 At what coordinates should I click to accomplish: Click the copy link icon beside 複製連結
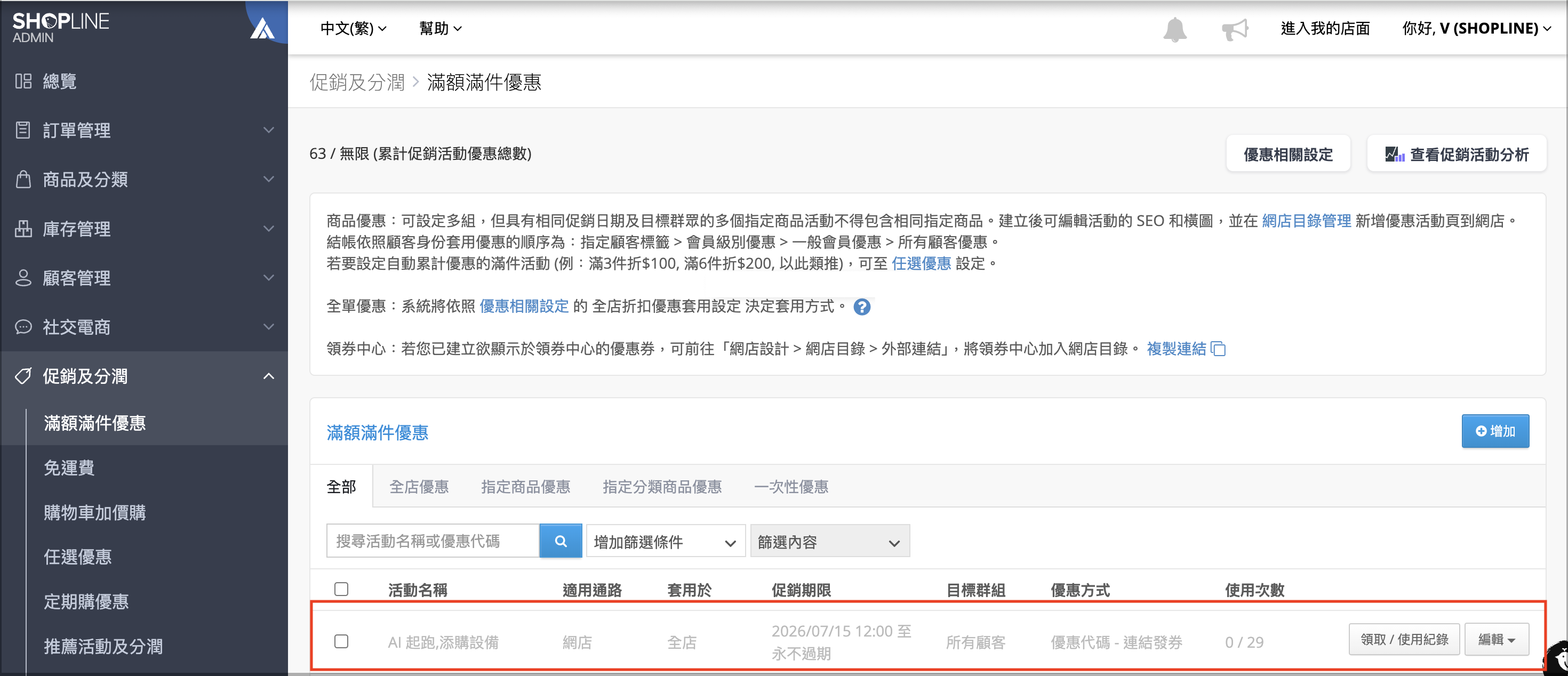click(x=1218, y=349)
